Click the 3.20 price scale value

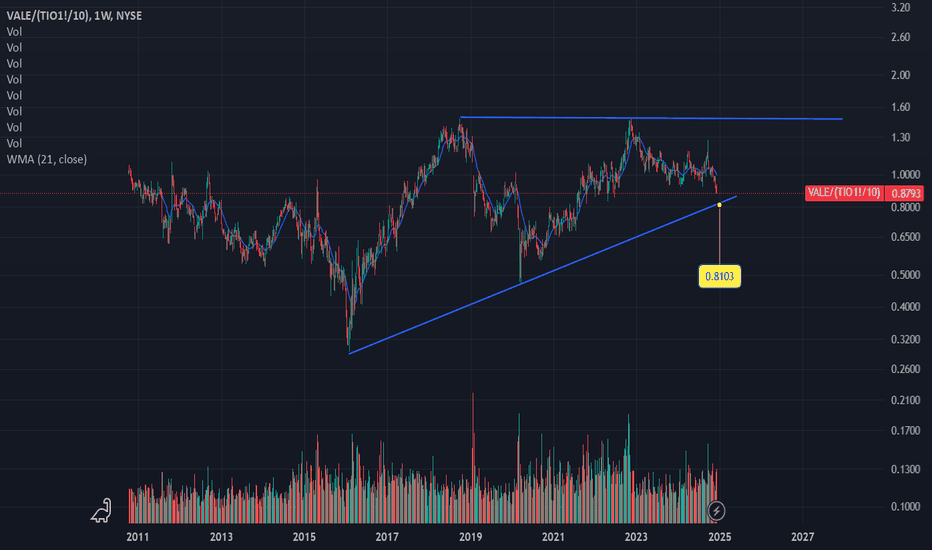900,8
